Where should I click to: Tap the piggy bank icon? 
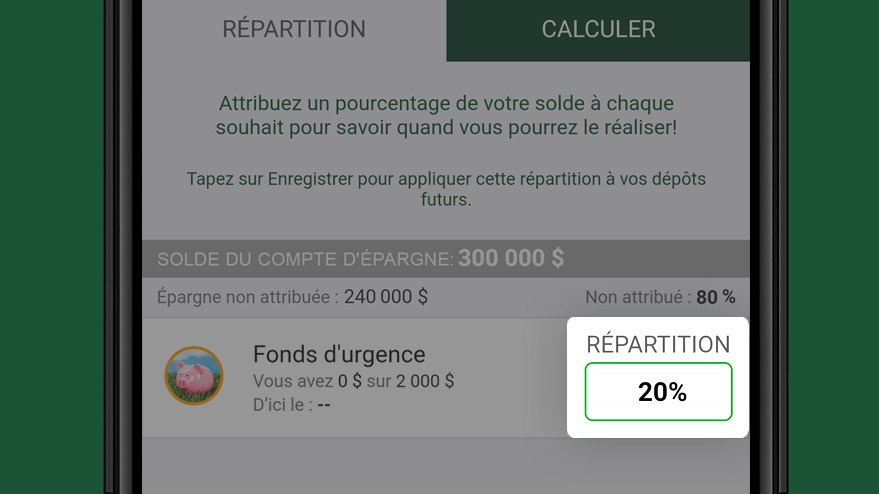[x=194, y=376]
